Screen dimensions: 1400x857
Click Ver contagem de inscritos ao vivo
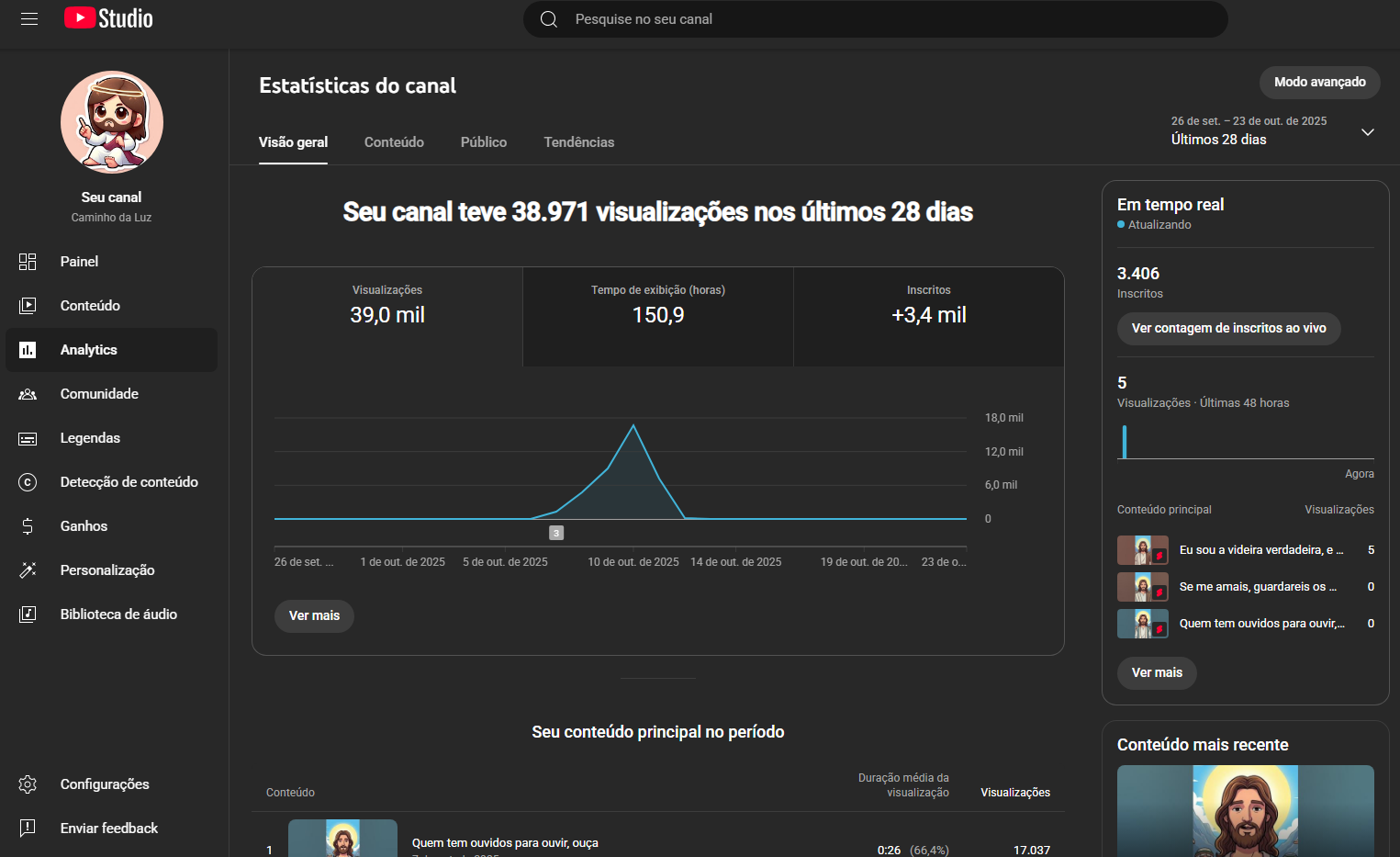pyautogui.click(x=1228, y=329)
